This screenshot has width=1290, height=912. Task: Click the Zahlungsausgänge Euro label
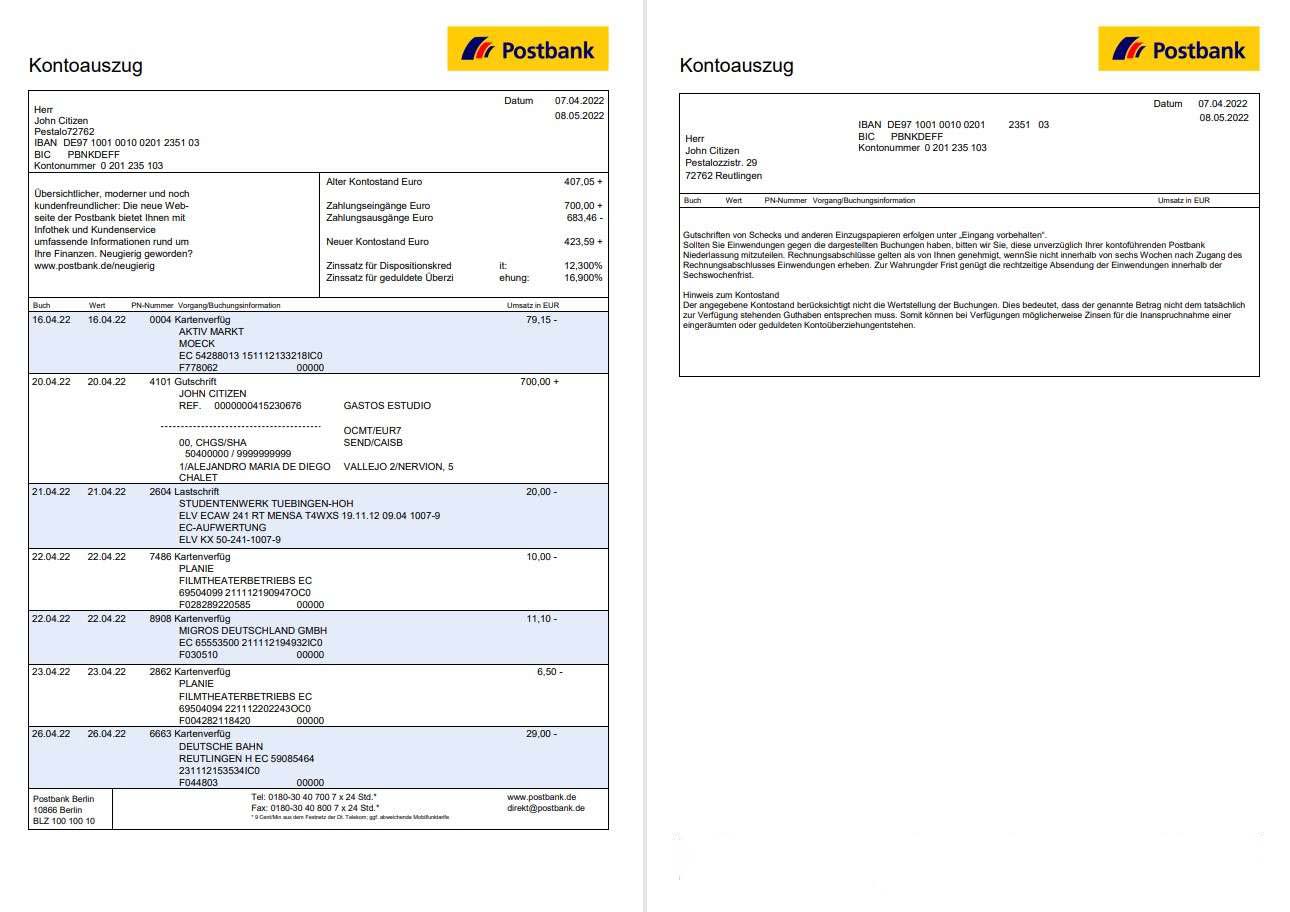point(379,217)
